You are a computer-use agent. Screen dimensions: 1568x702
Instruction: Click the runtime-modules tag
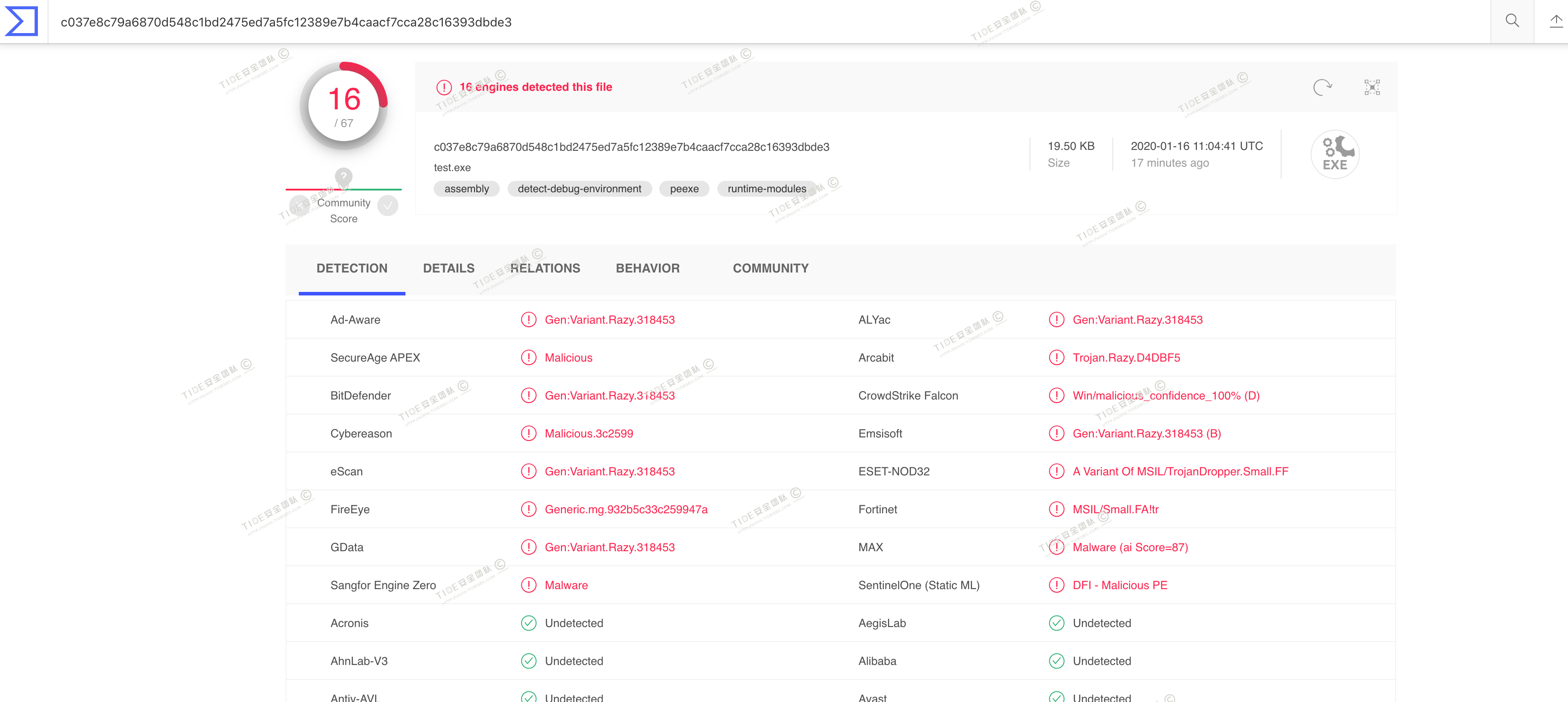pyautogui.click(x=766, y=189)
